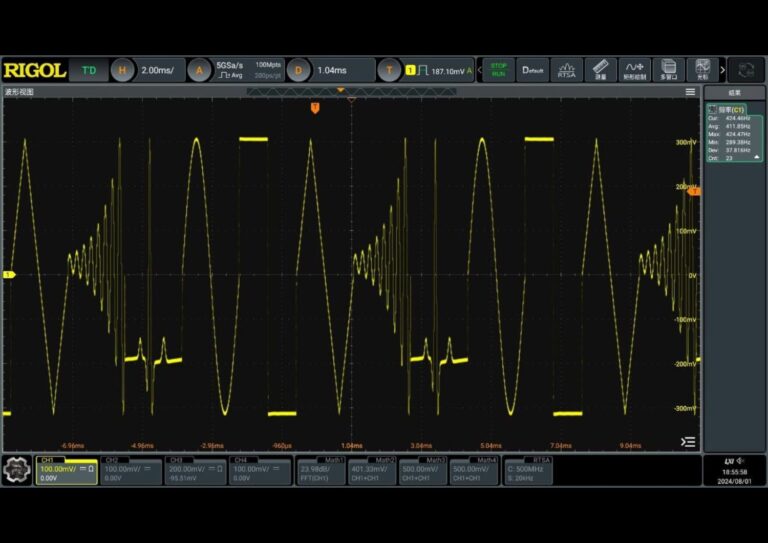Click CH1 100.00mV/ scale value
Screen dimensions: 768x543
click(x=58, y=469)
